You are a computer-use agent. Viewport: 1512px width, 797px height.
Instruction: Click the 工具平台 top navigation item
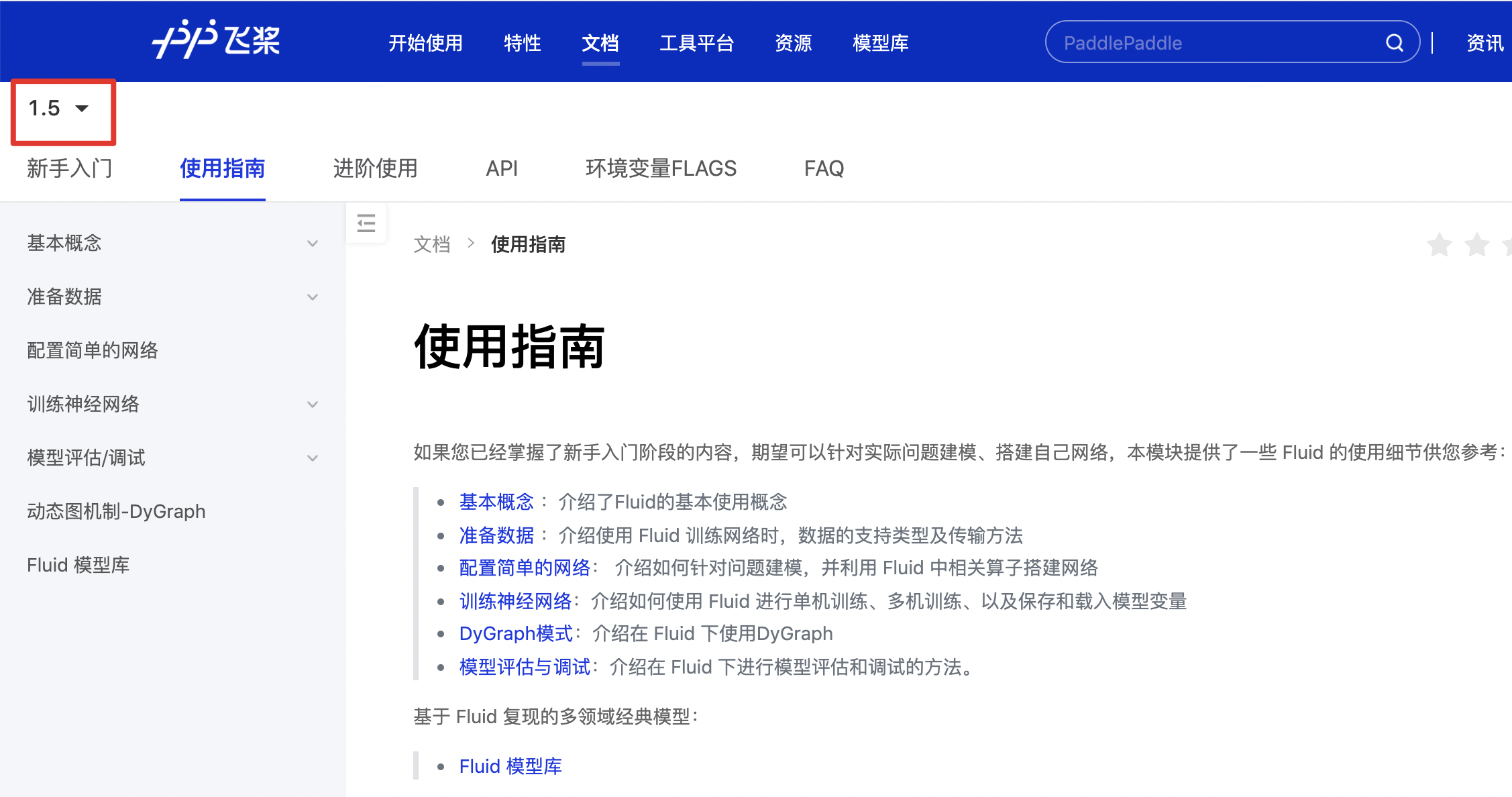pos(696,43)
